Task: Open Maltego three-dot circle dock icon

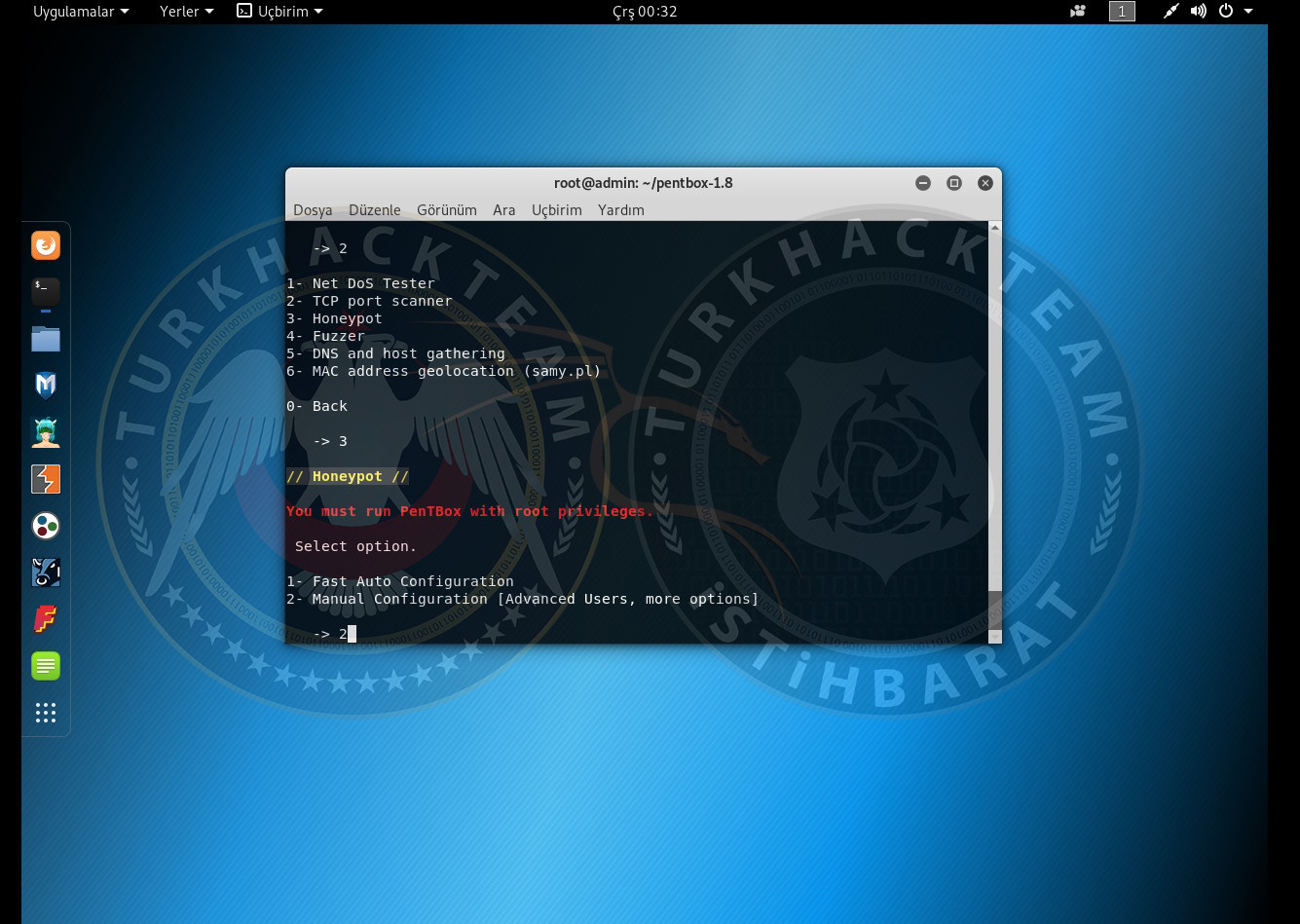Action: pyautogui.click(x=46, y=526)
